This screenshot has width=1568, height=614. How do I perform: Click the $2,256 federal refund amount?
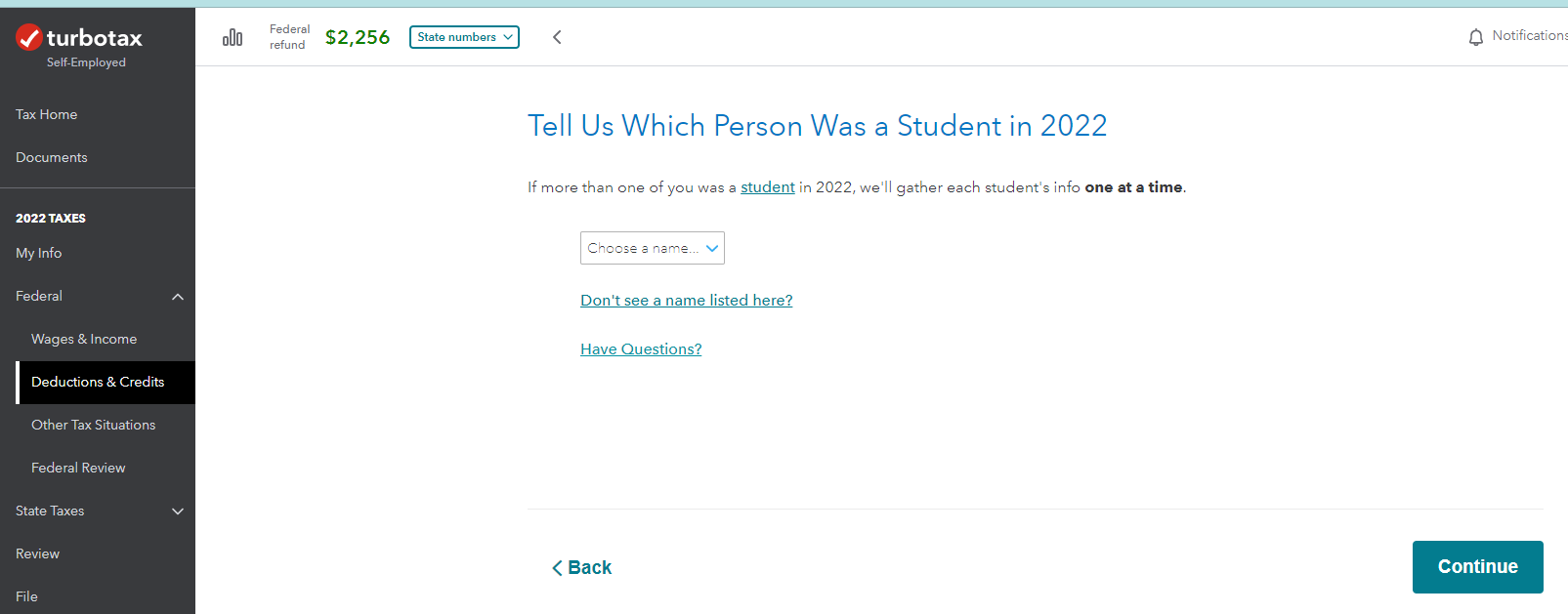click(358, 37)
